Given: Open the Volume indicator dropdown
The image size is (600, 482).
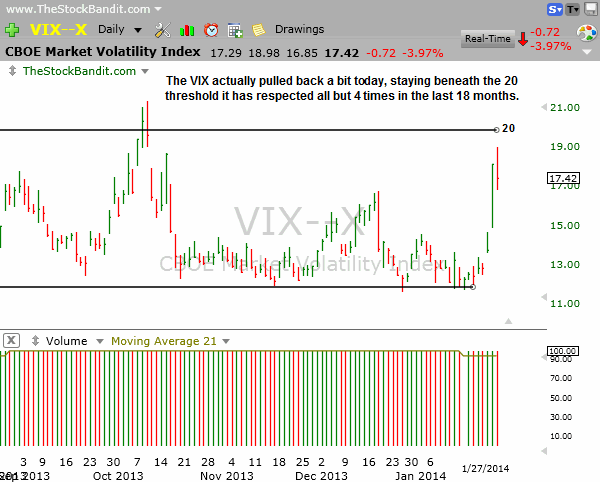Looking at the screenshot, I should (97, 341).
